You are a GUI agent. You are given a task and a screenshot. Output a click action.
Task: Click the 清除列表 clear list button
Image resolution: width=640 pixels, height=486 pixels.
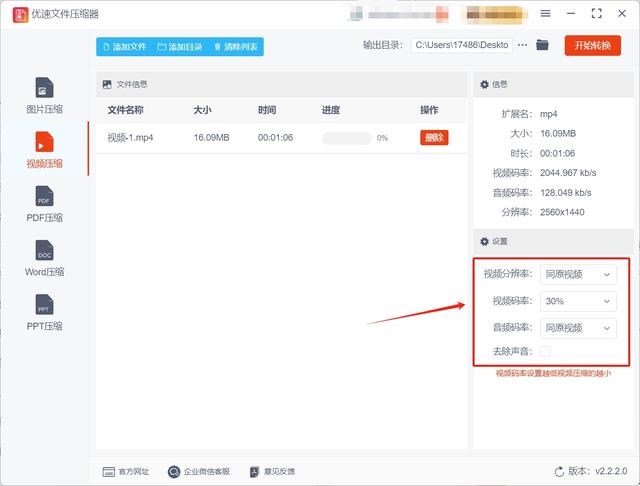tap(236, 47)
